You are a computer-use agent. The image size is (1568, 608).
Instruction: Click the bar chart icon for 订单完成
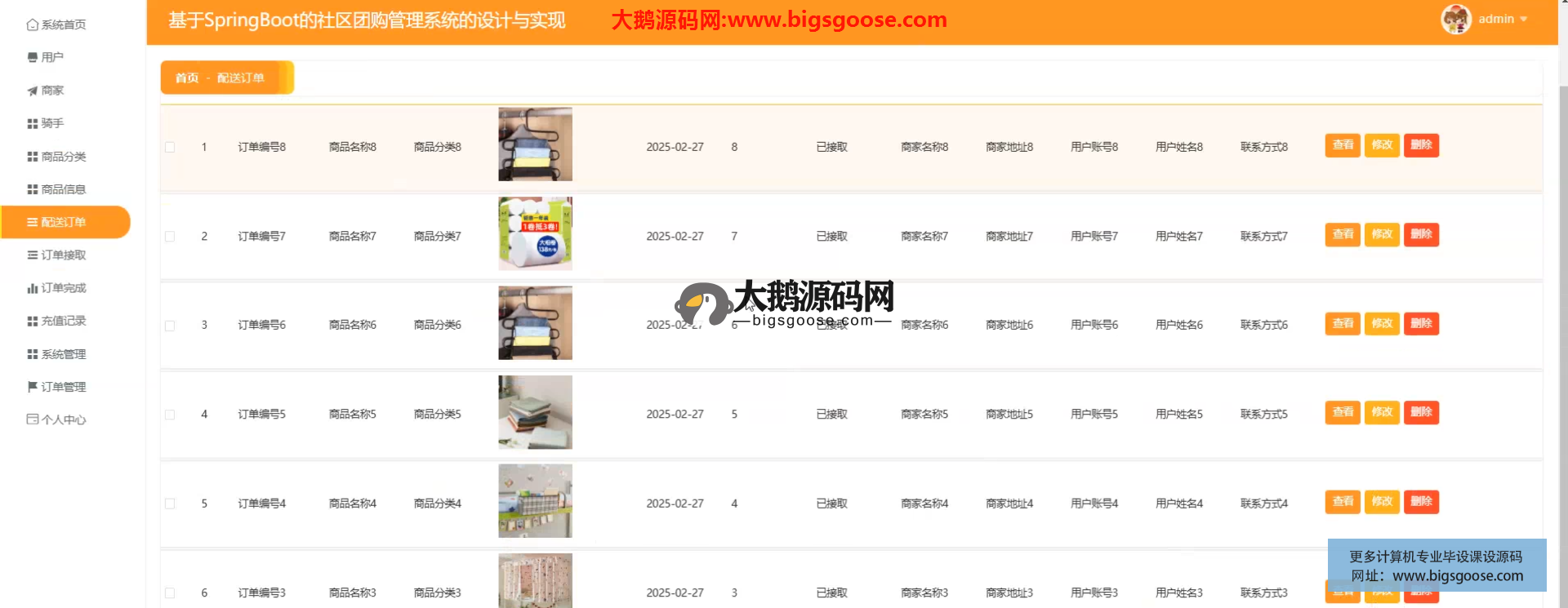tap(32, 288)
